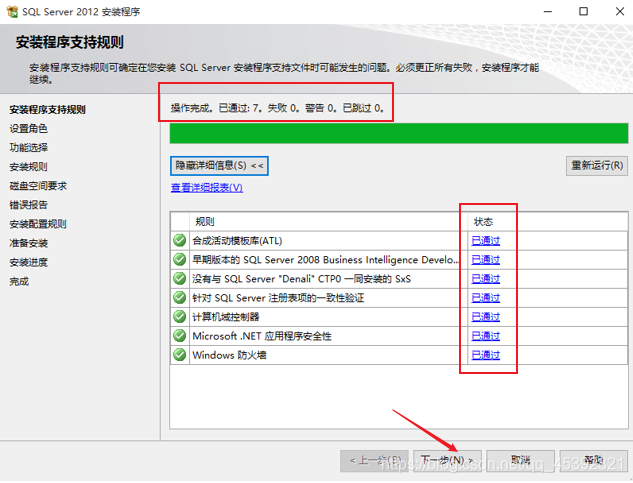Select 完成 step in sidebar

pos(19,281)
